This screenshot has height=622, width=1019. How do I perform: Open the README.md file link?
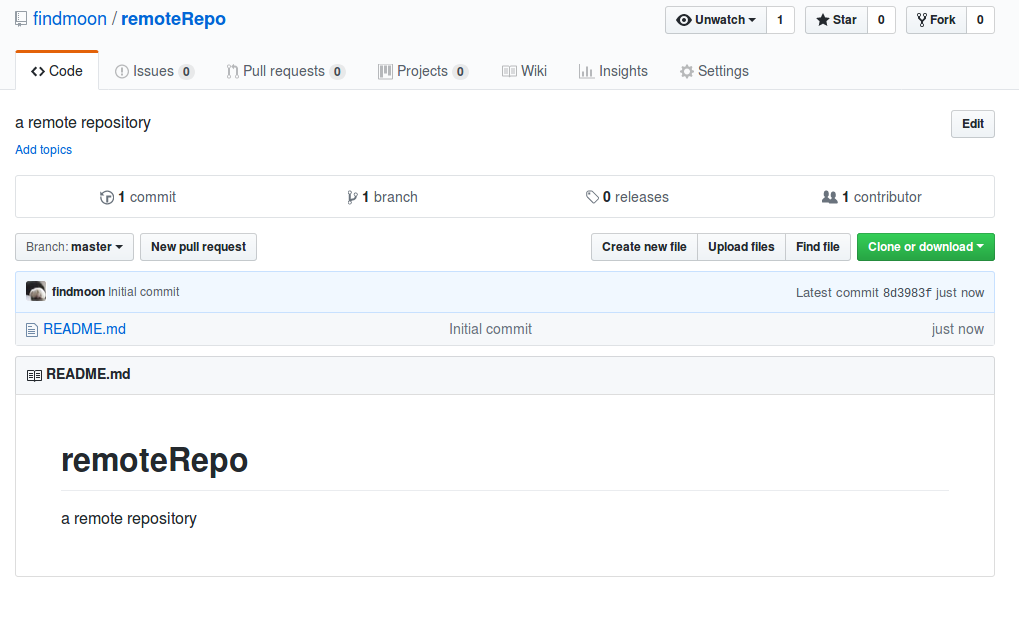pos(84,329)
